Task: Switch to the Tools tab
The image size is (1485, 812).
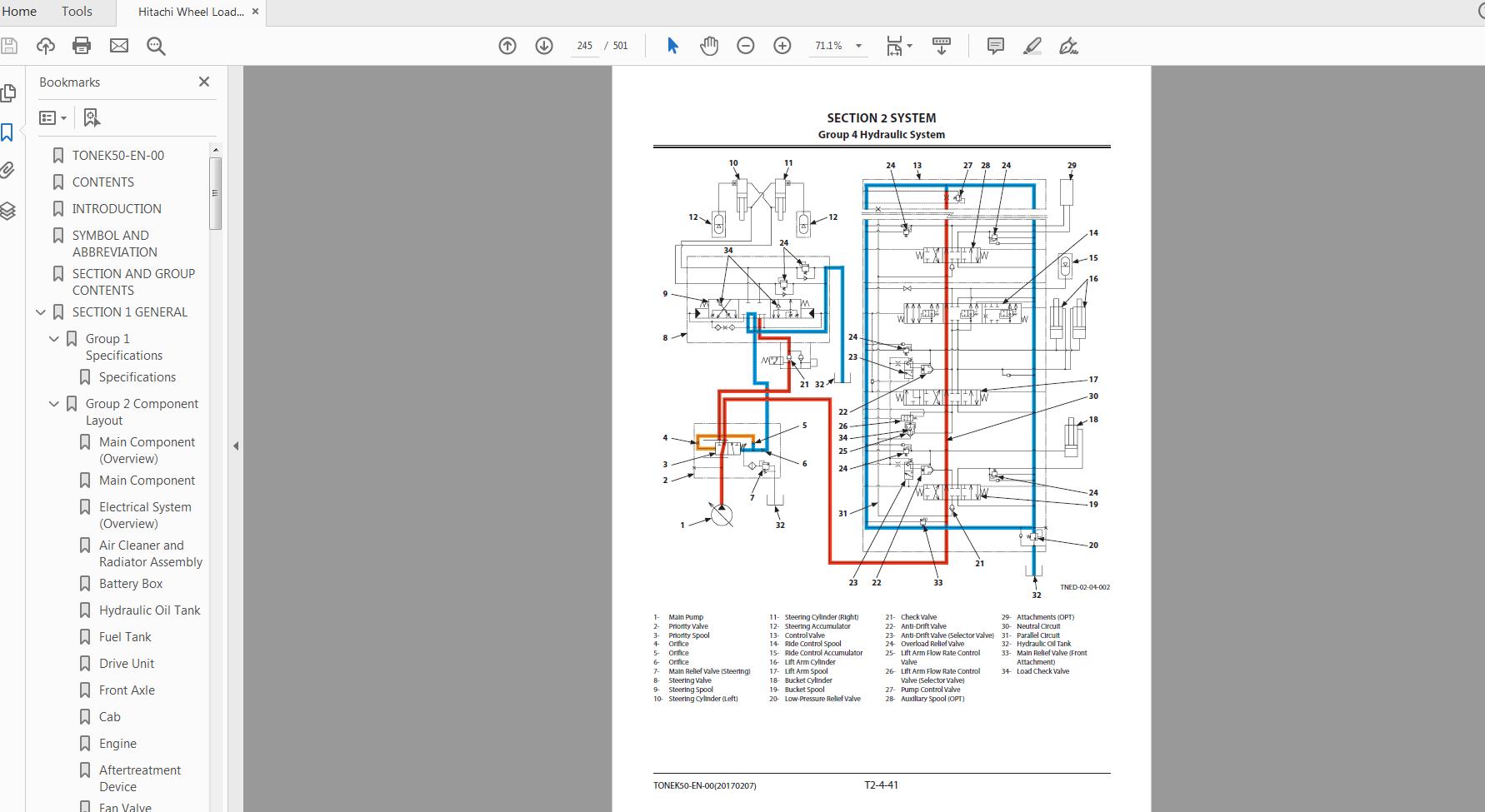Action: click(x=76, y=12)
